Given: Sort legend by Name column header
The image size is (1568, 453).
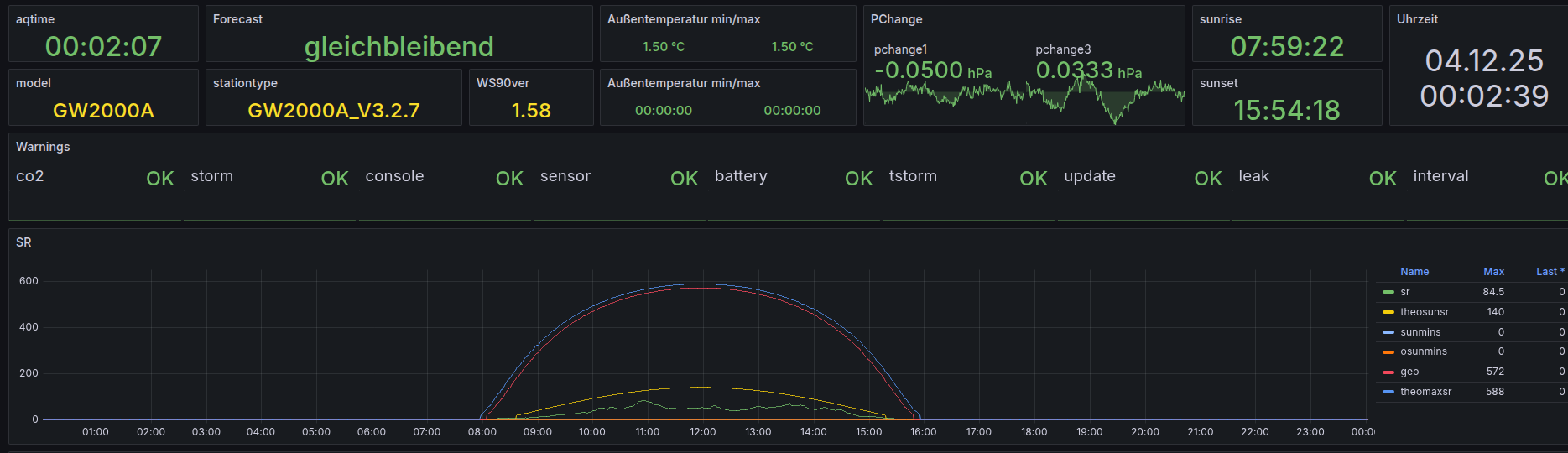Looking at the screenshot, I should tap(1414, 272).
